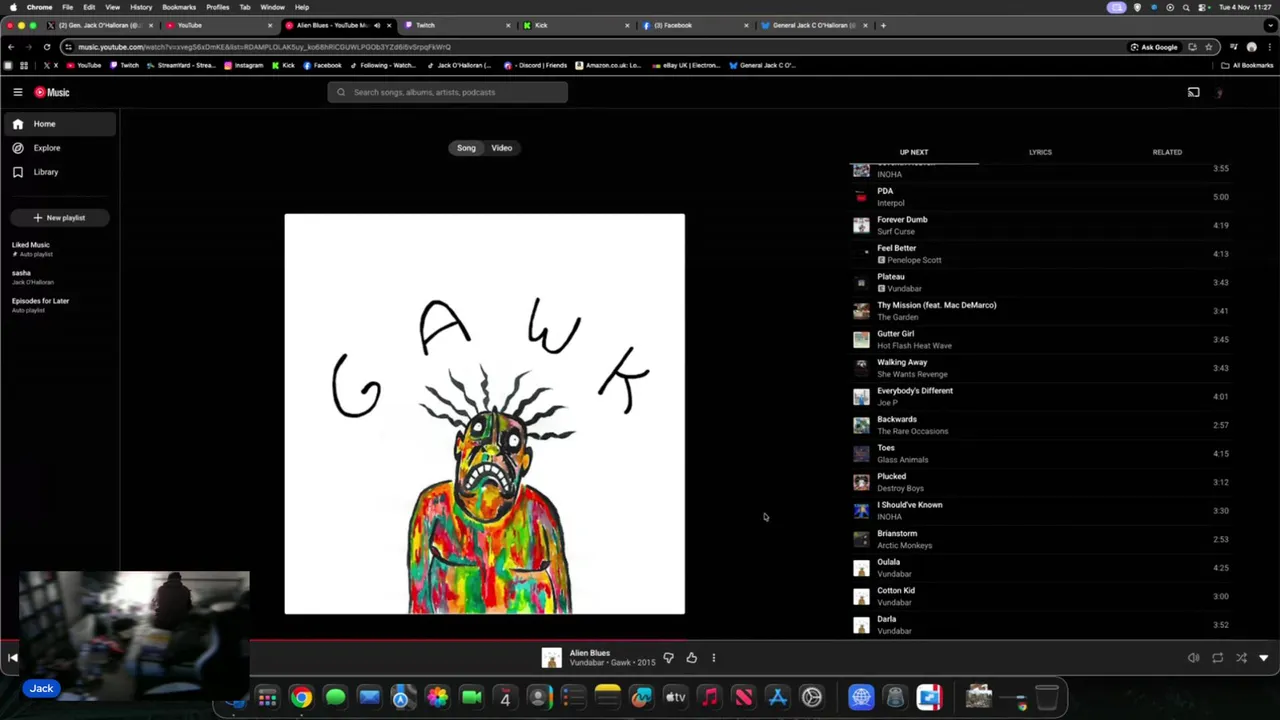Click New playlist button

(60, 218)
